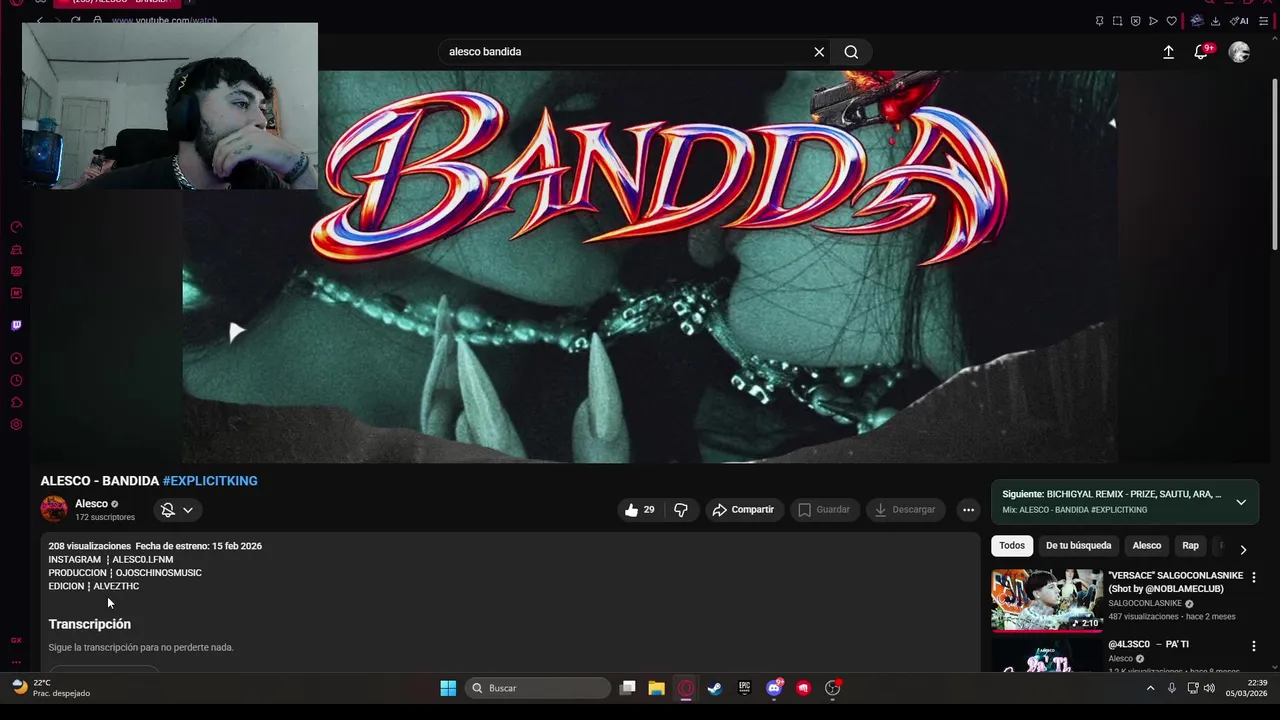Open the VERSACE SALGOCONLASNIKE video title
This screenshot has width=1280, height=720.
(x=1176, y=582)
